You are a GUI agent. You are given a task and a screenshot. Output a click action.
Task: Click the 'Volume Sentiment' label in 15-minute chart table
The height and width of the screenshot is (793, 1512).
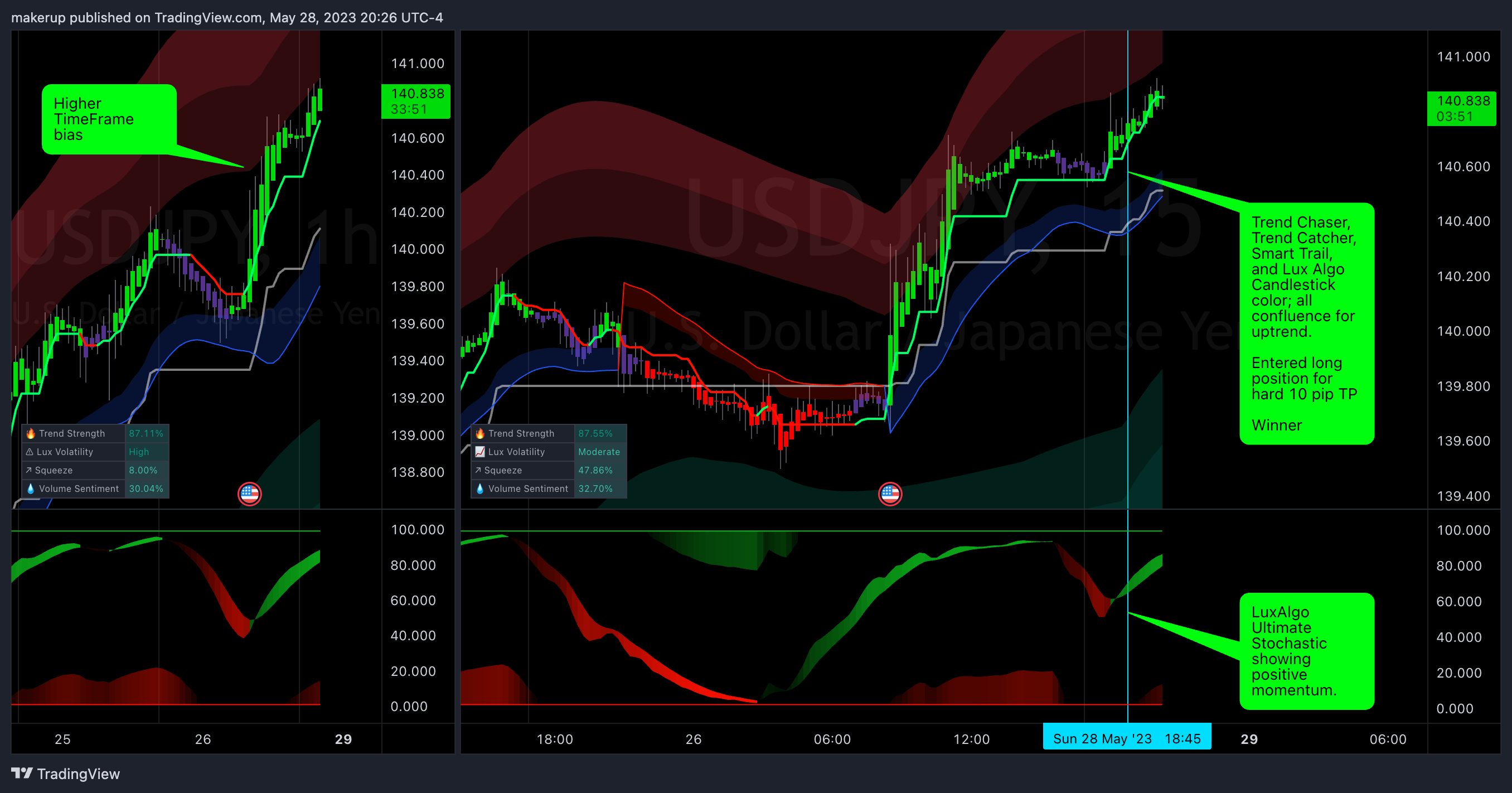coord(527,489)
